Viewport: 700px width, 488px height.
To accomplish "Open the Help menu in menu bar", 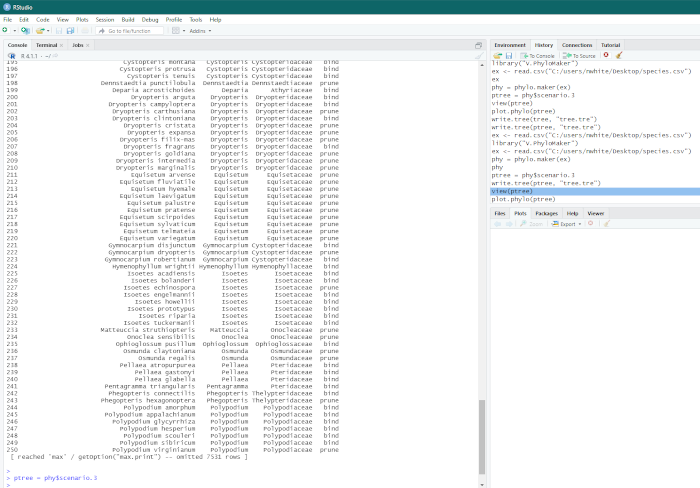I will (x=215, y=20).
